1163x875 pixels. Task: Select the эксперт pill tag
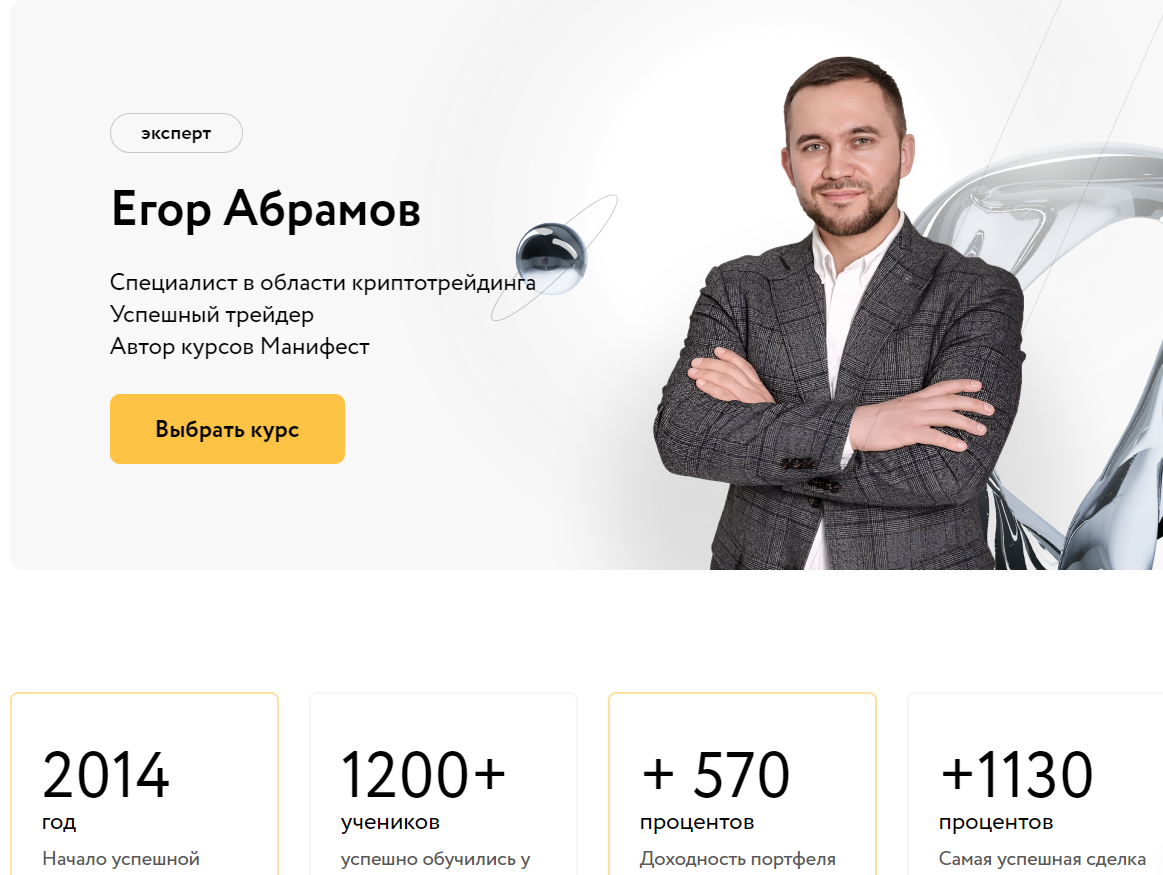pyautogui.click(x=176, y=133)
